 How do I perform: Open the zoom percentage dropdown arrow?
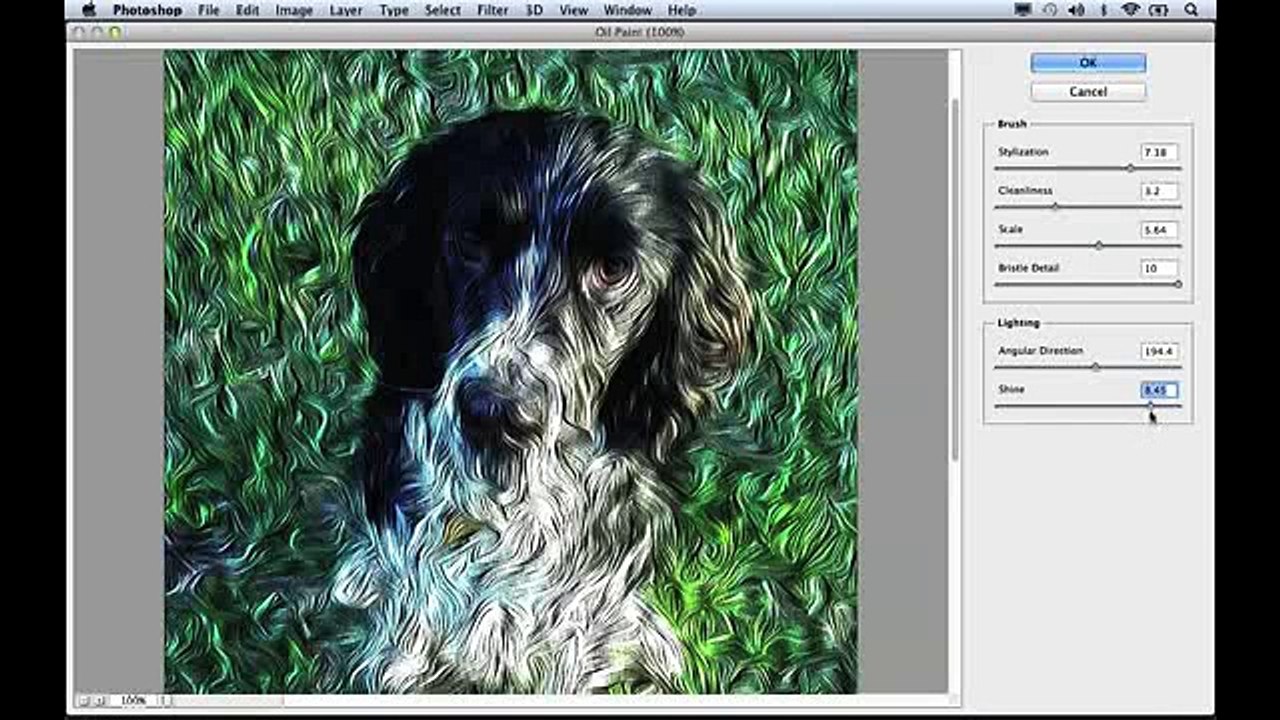pos(165,701)
